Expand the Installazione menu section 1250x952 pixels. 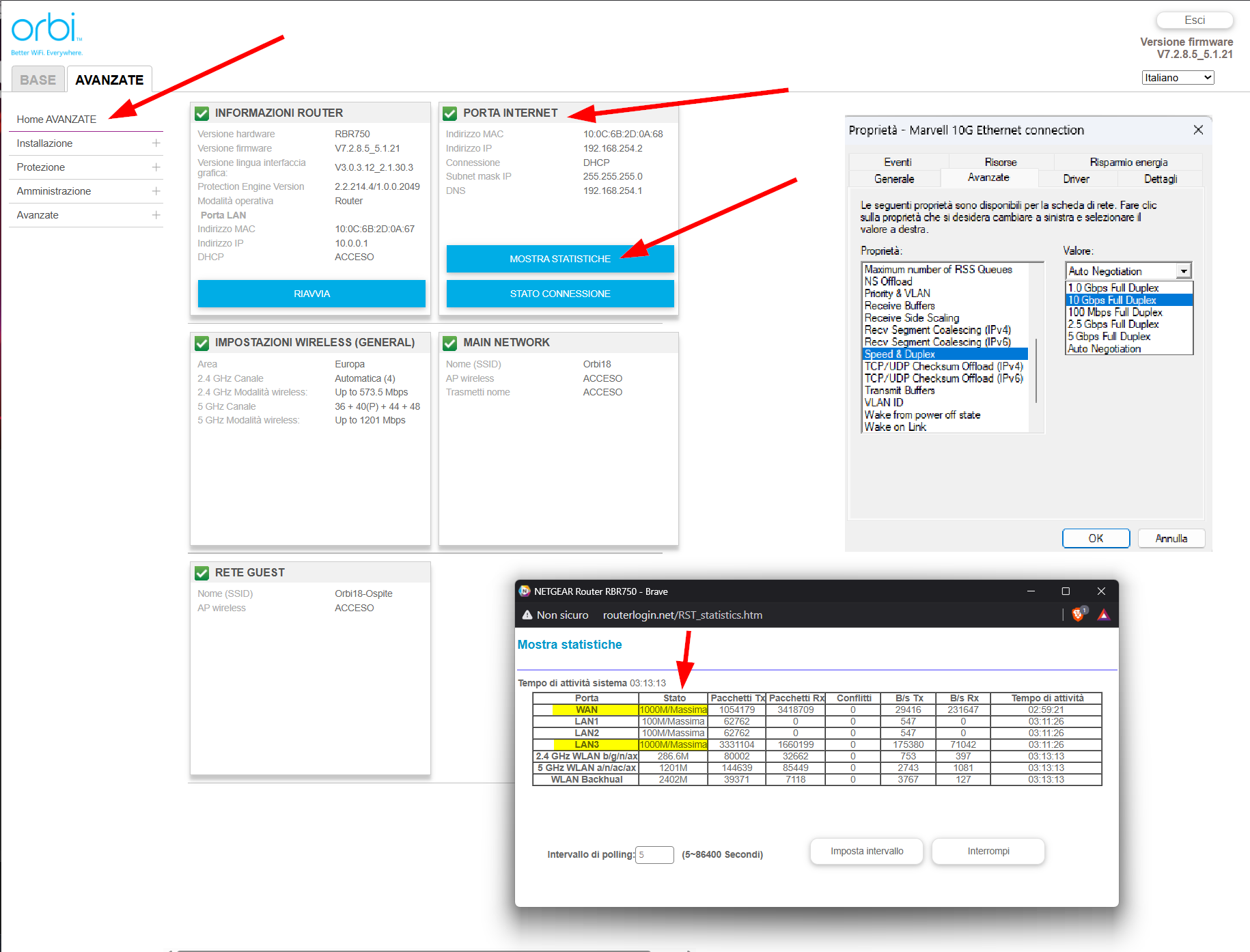156,143
